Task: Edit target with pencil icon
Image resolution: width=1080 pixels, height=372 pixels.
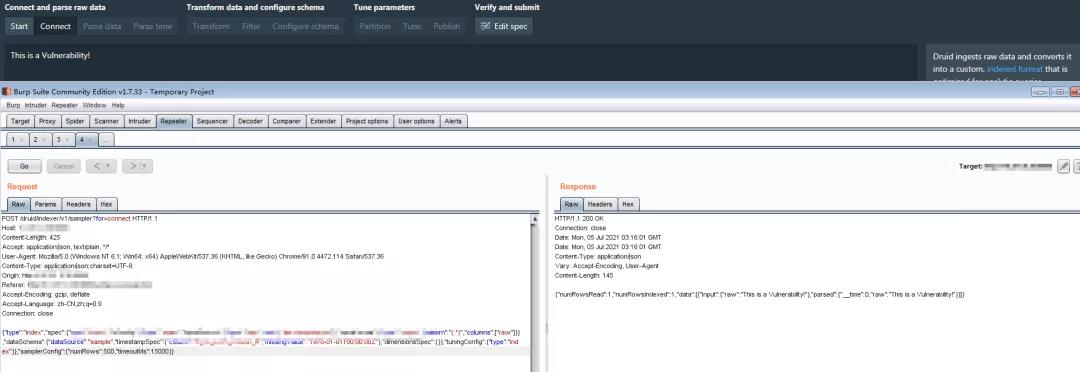Action: [x=1063, y=166]
